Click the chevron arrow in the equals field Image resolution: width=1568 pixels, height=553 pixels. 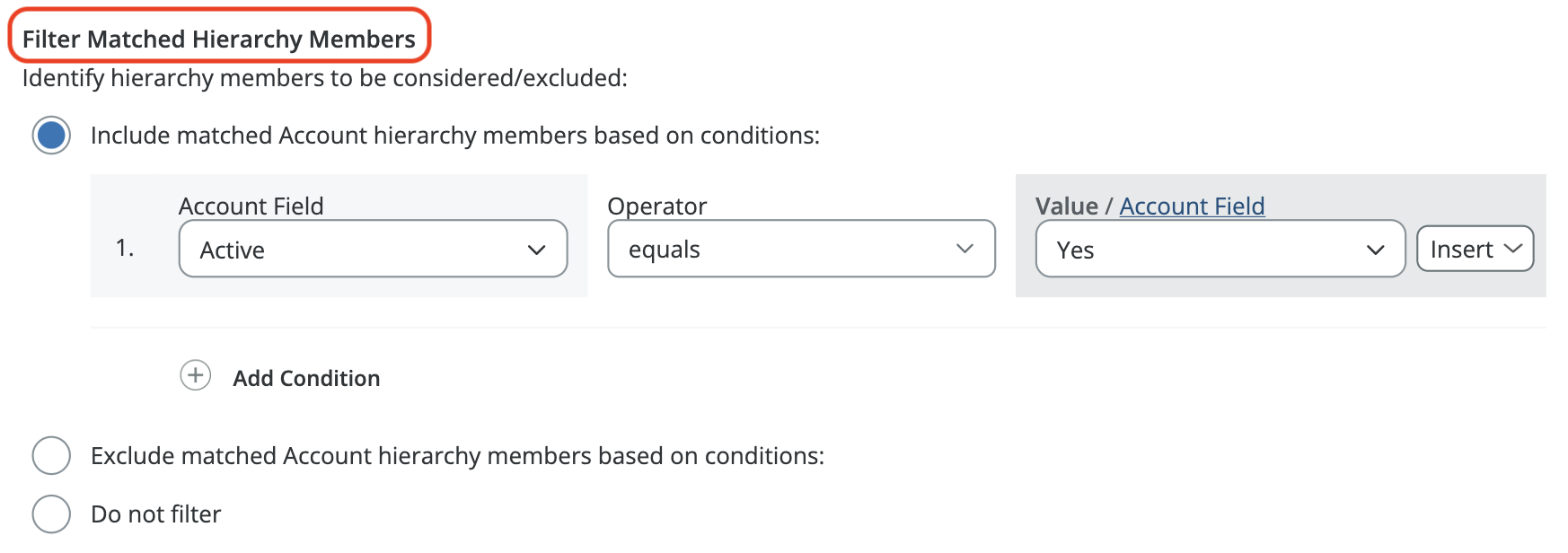[x=965, y=249]
